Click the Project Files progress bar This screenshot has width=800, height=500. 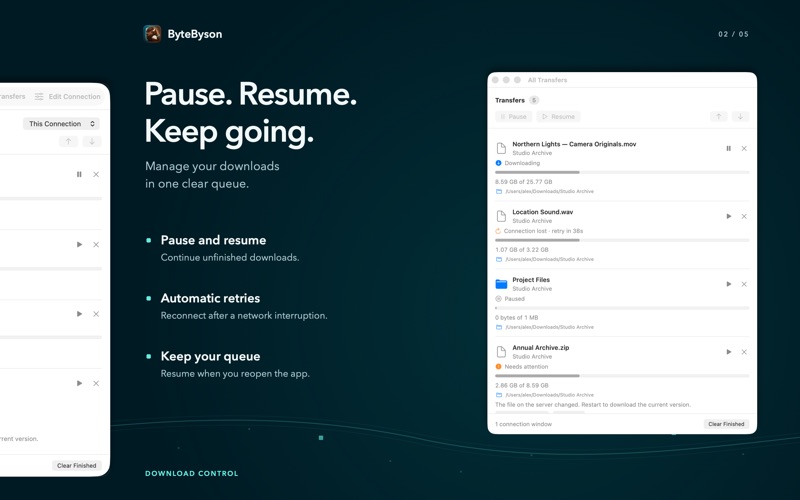622,308
